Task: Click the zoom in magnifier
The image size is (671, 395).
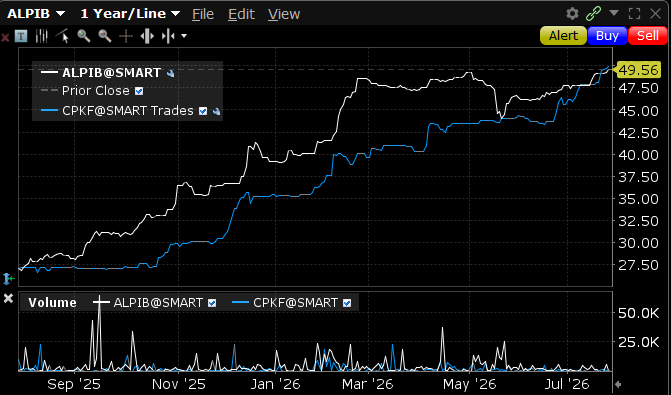Action: [x=83, y=36]
